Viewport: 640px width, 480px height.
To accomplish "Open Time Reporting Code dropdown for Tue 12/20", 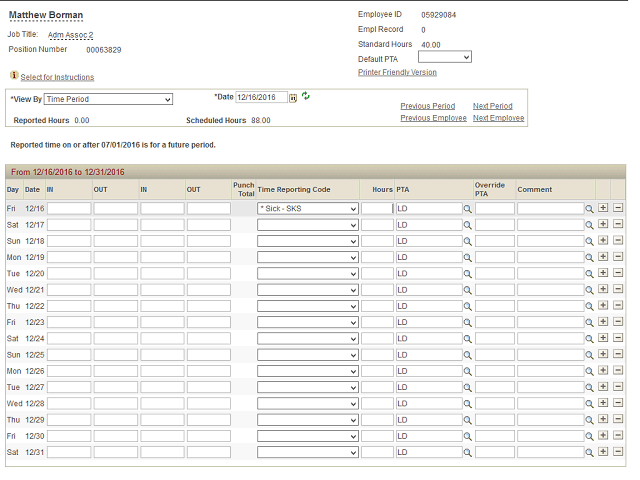I will 307,274.
